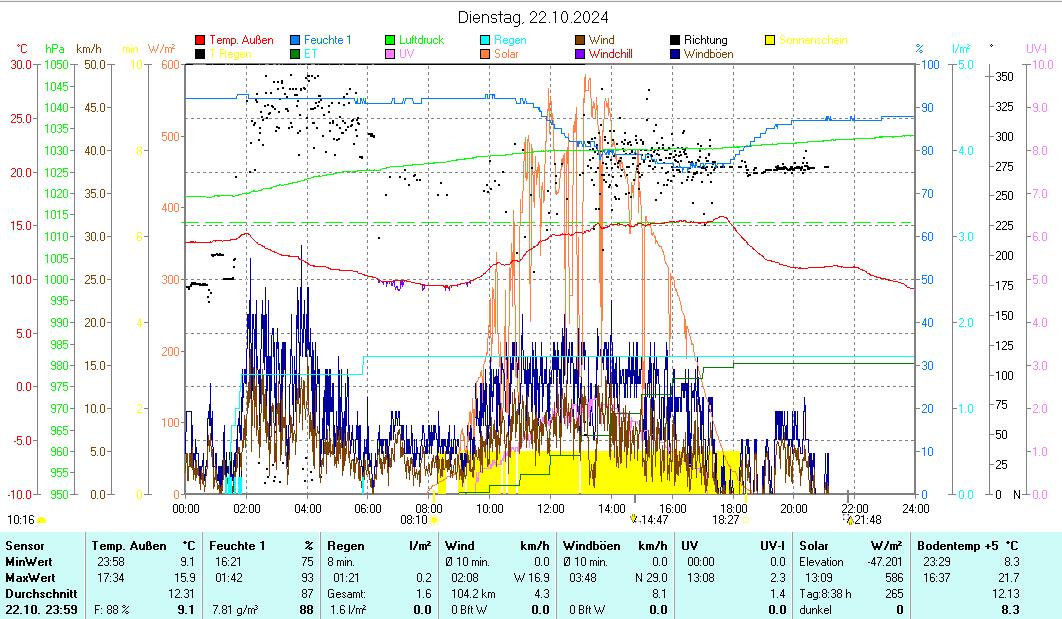Click the purple Windchill legend square
The height and width of the screenshot is (619, 1062).
(x=580, y=54)
